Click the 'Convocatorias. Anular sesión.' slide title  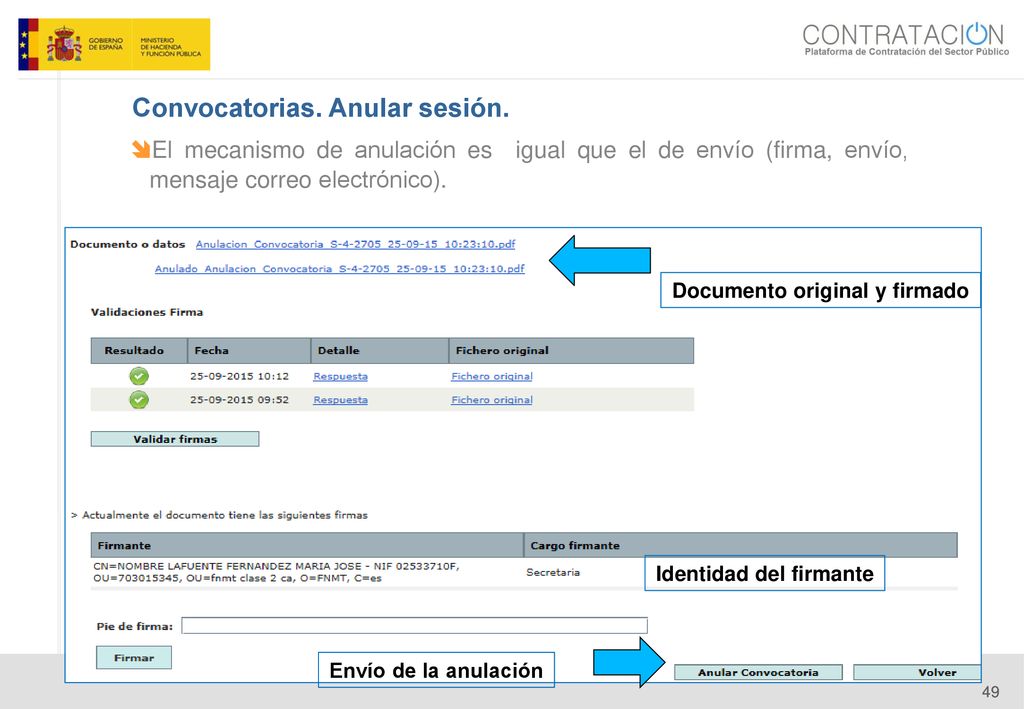321,108
